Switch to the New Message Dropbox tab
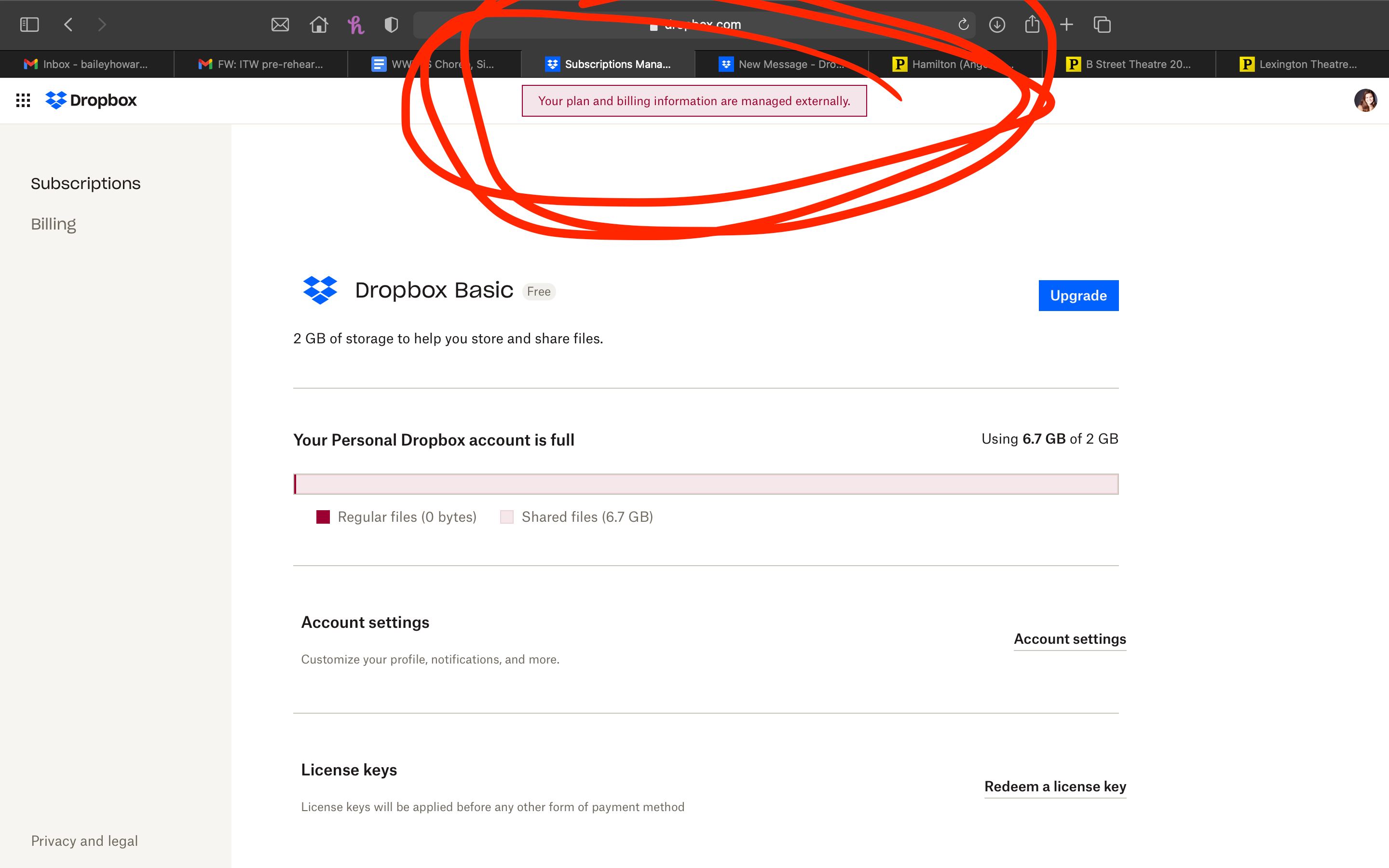The image size is (1389, 868). coord(782,64)
